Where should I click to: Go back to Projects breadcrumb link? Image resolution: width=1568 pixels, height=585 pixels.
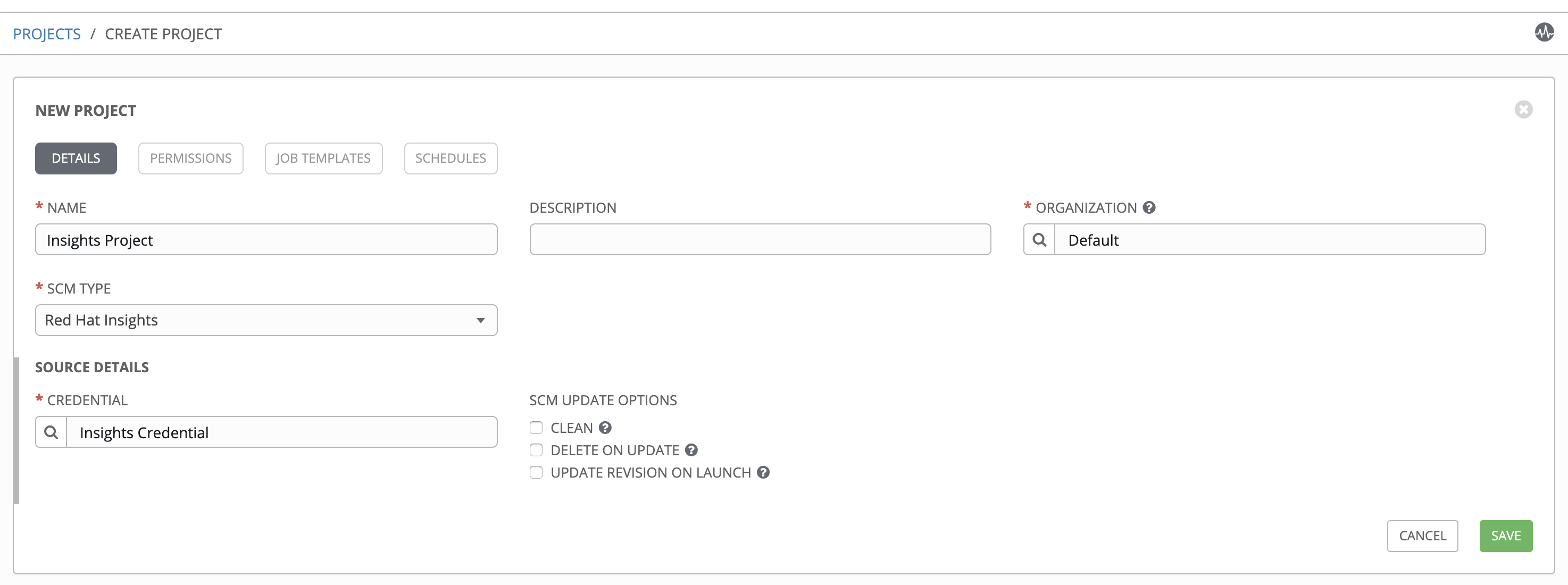pyautogui.click(x=47, y=34)
